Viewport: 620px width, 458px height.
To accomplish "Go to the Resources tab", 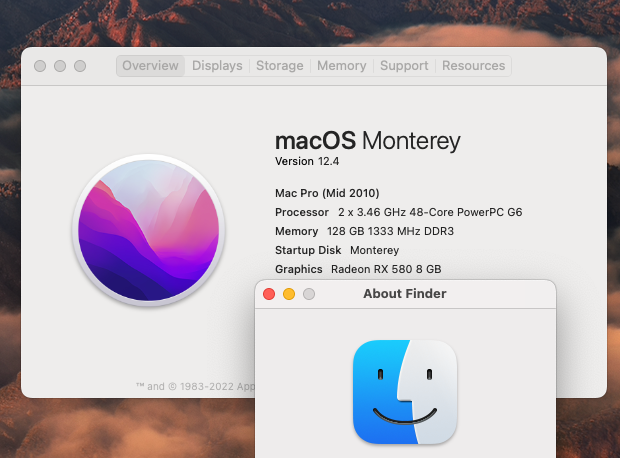I will 473,66.
